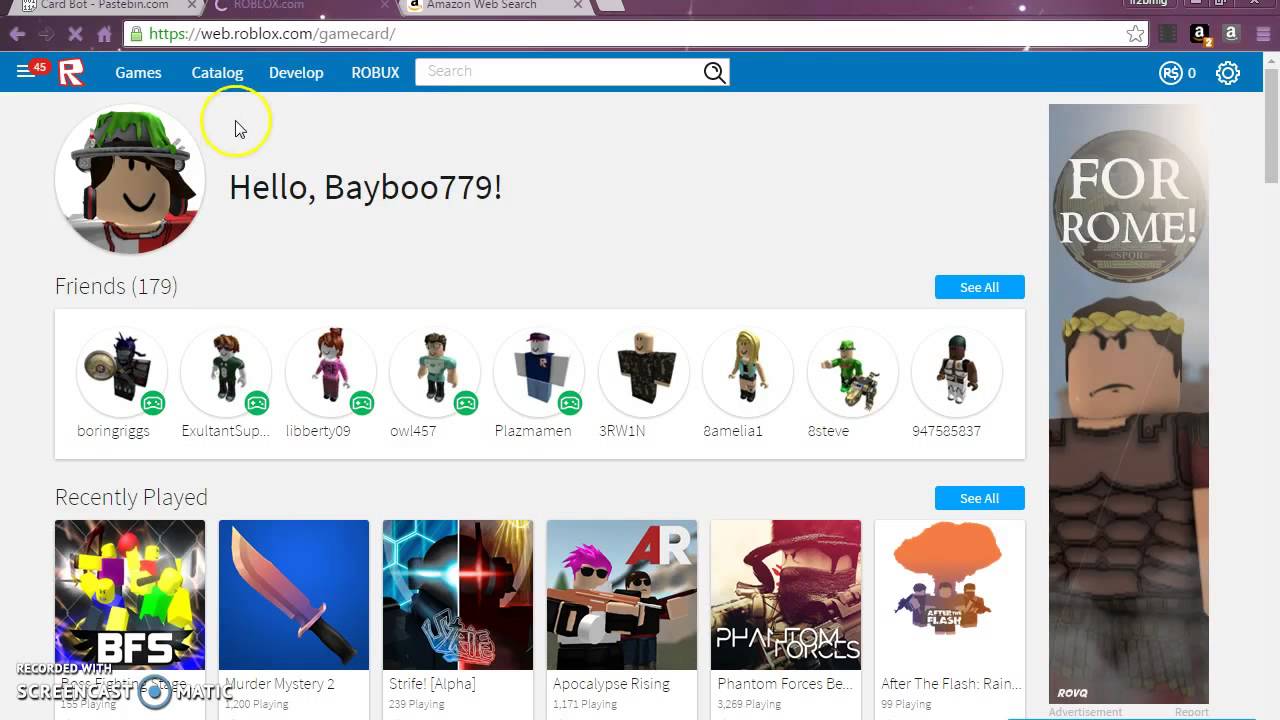The height and width of the screenshot is (720, 1280).
Task: Open the ROBUX menu
Action: coord(375,72)
